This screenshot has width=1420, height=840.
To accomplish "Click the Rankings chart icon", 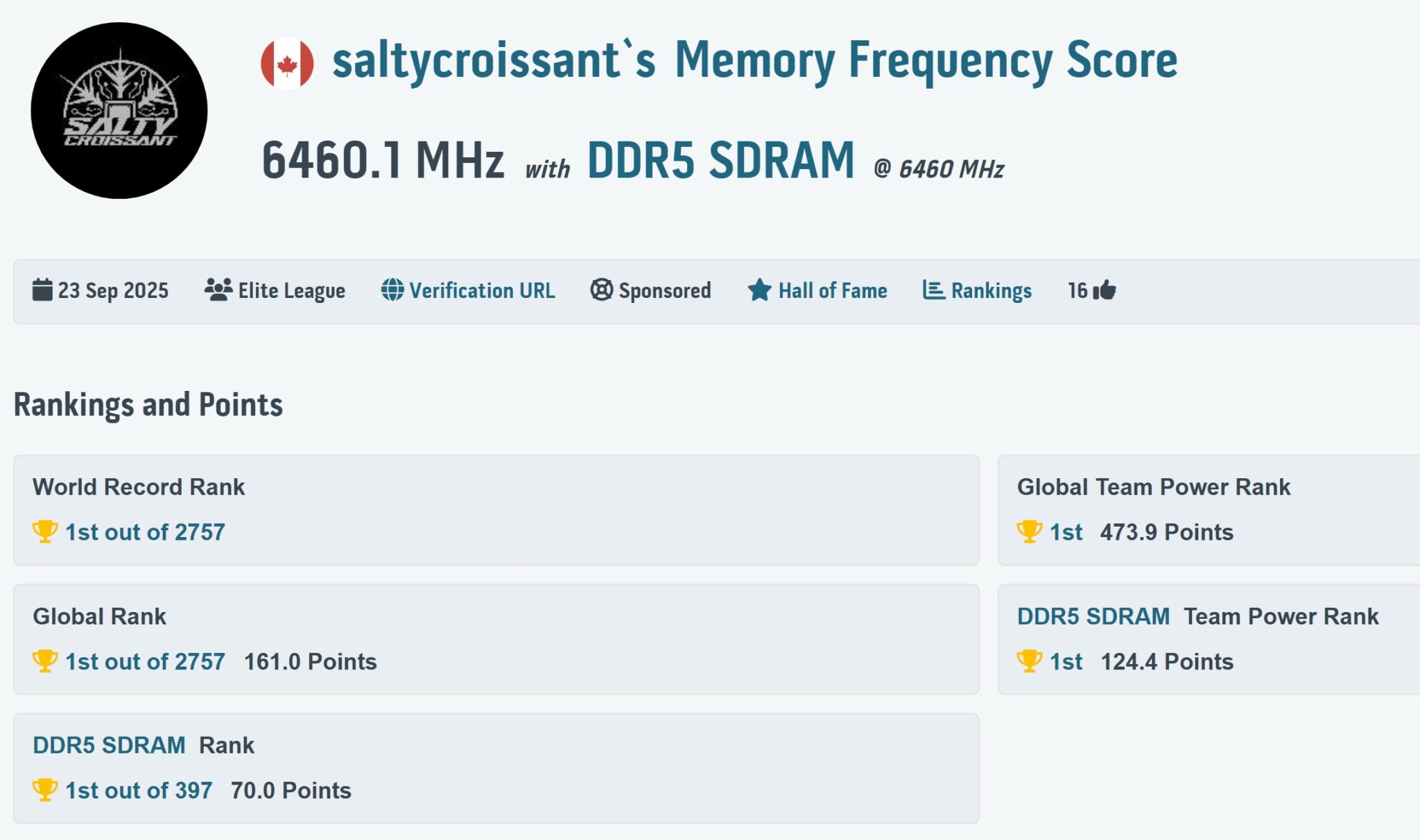I will 933,290.
